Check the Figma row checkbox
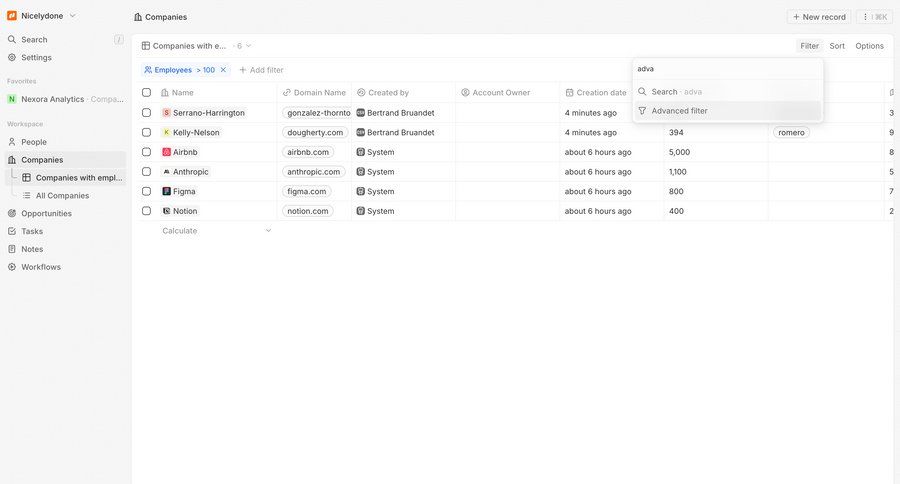The height and width of the screenshot is (484, 900). pos(146,191)
